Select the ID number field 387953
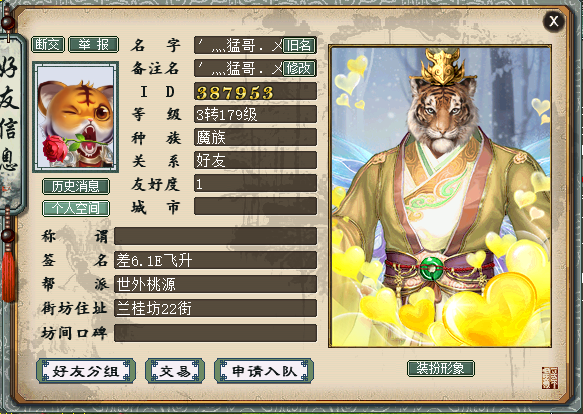The image size is (583, 414). click(255, 92)
